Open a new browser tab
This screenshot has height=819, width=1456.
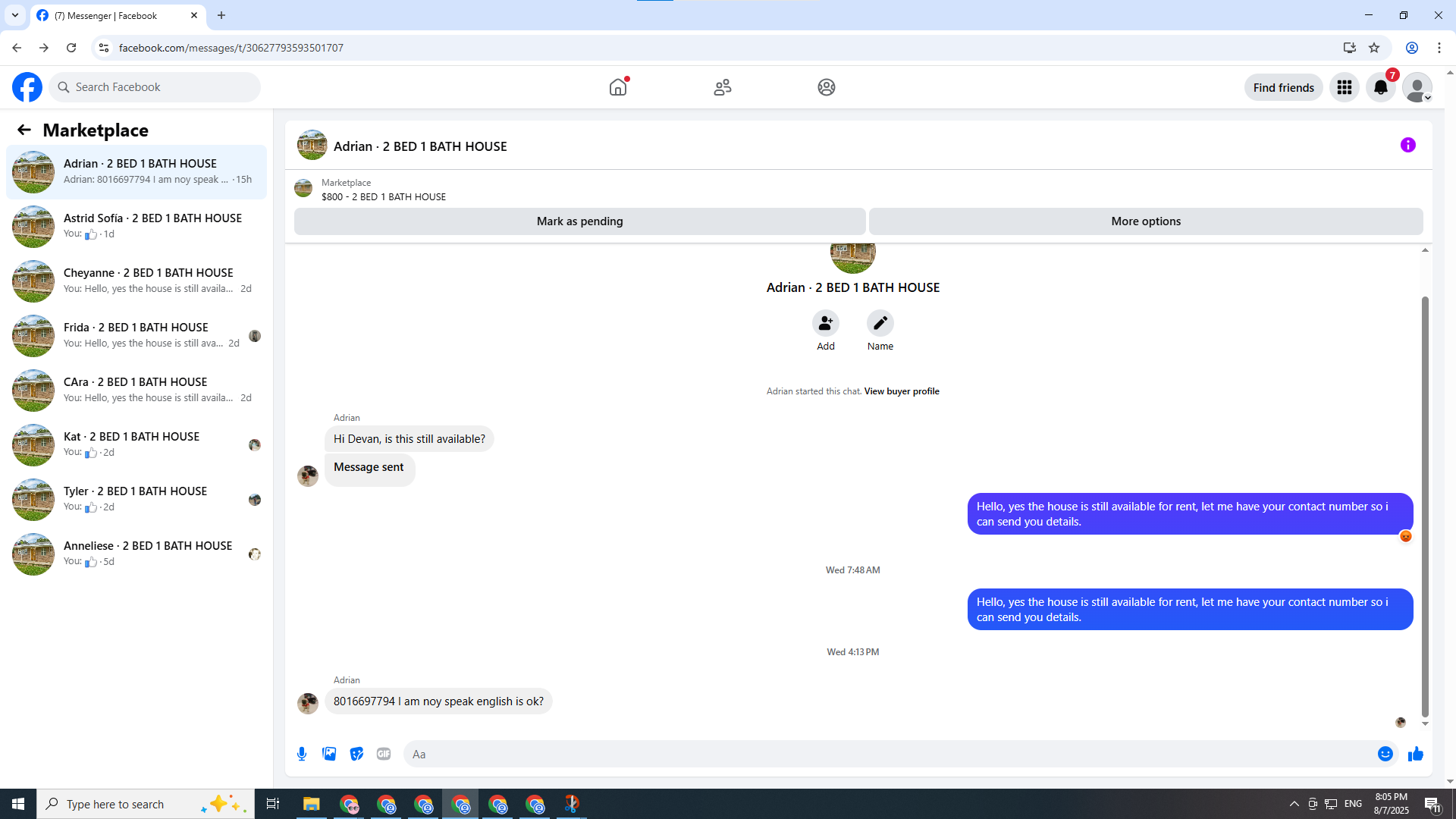pyautogui.click(x=221, y=15)
